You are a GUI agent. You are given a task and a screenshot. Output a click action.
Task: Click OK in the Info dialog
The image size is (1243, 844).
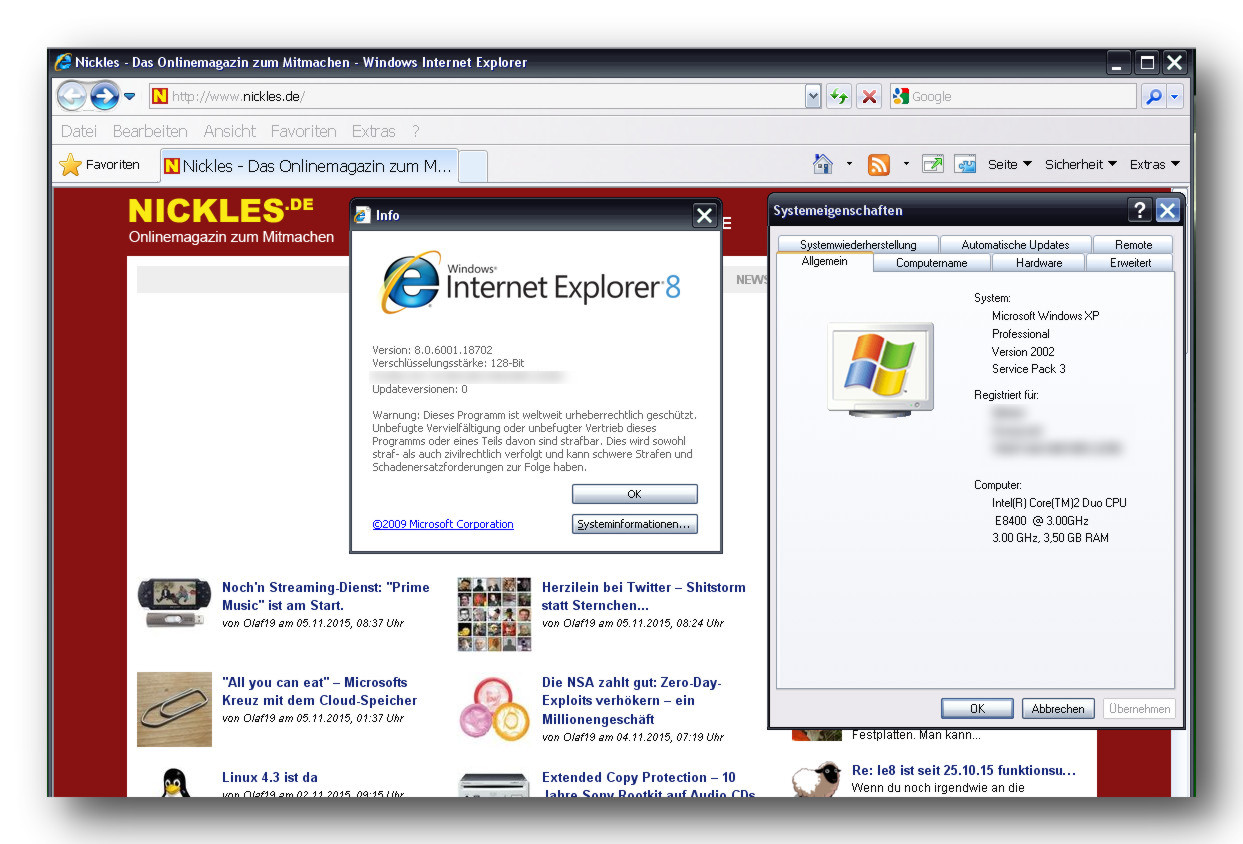coord(634,494)
